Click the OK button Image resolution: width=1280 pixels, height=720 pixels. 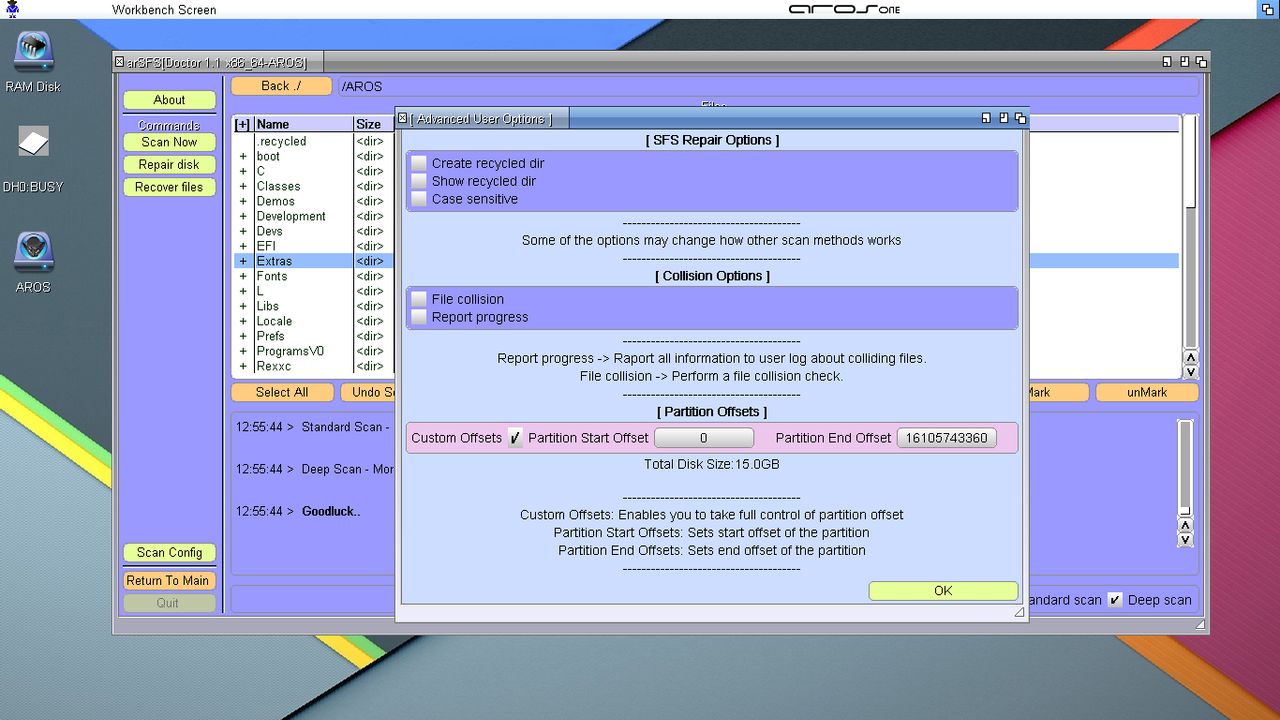(943, 591)
